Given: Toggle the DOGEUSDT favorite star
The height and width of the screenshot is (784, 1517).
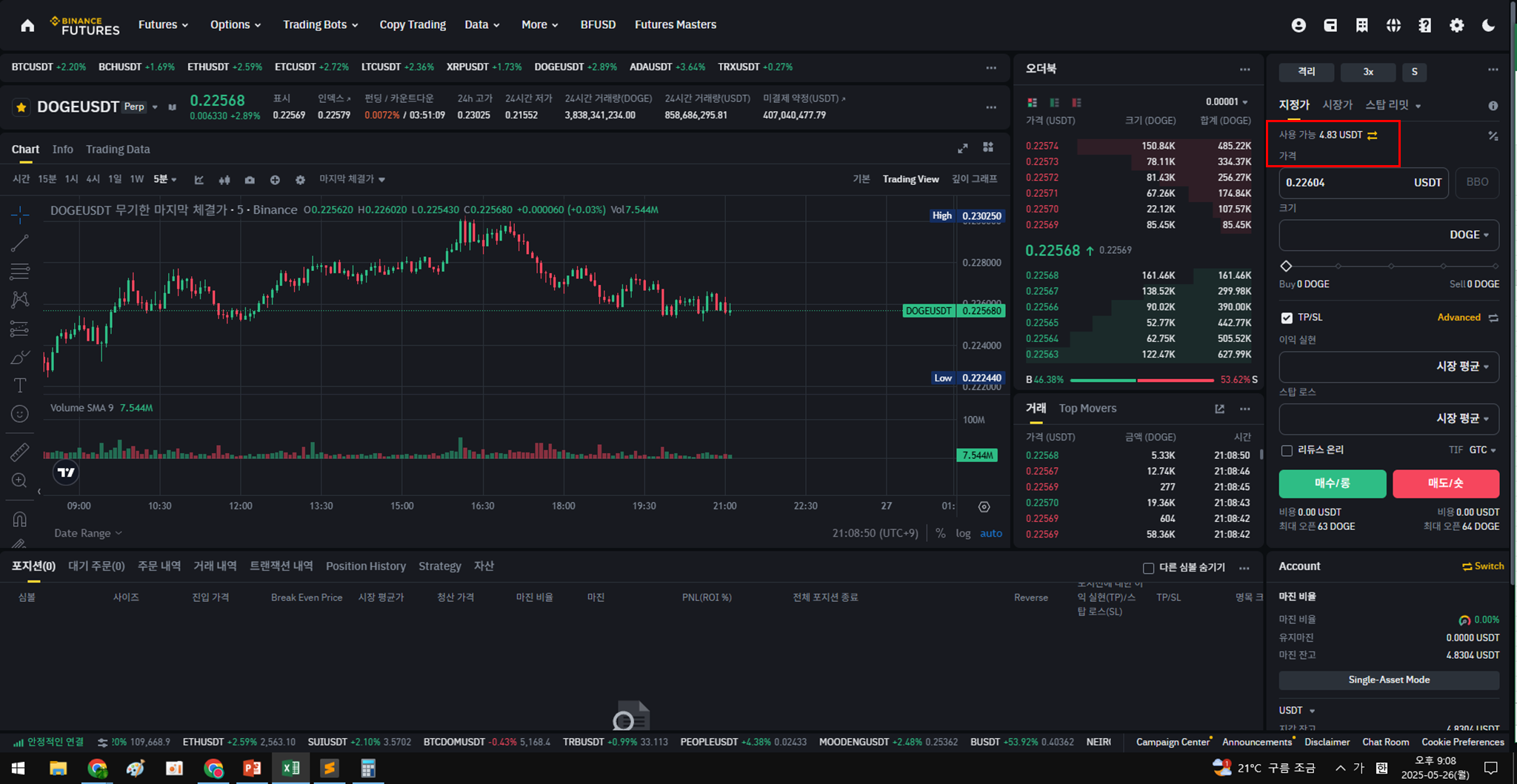Looking at the screenshot, I should coord(21,107).
